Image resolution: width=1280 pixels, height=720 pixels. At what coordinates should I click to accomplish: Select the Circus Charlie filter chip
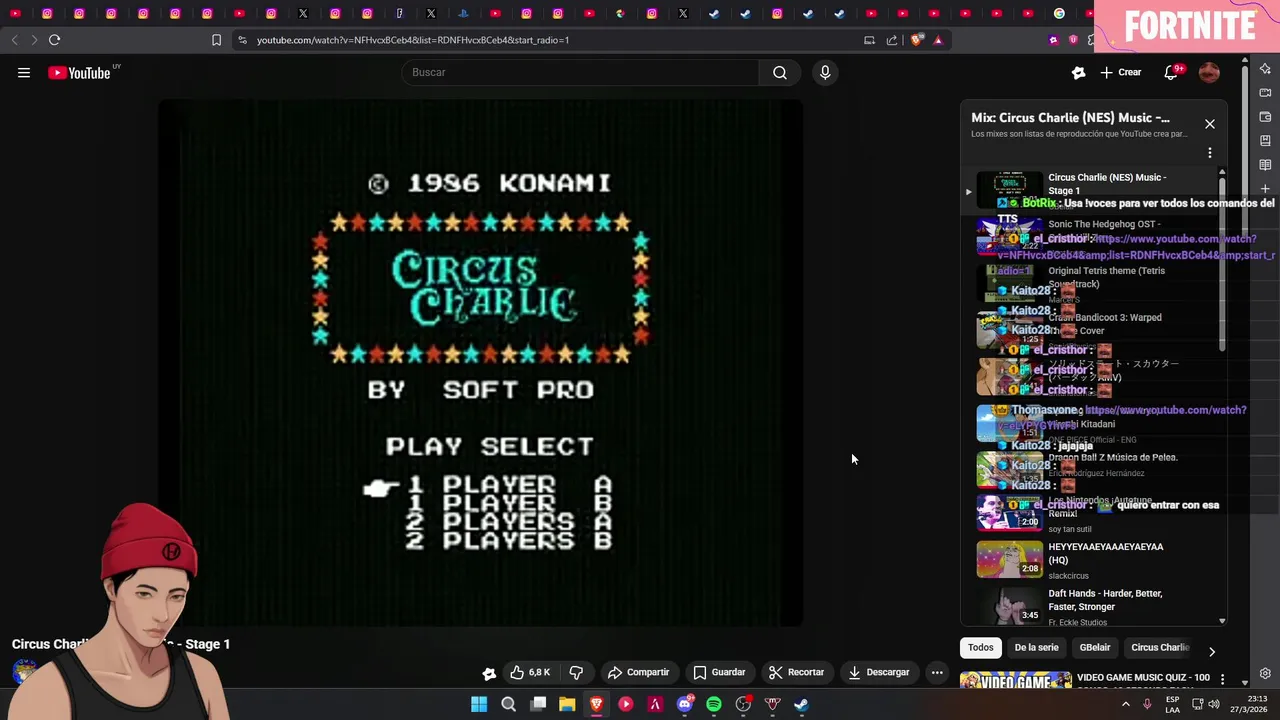[x=1160, y=647]
